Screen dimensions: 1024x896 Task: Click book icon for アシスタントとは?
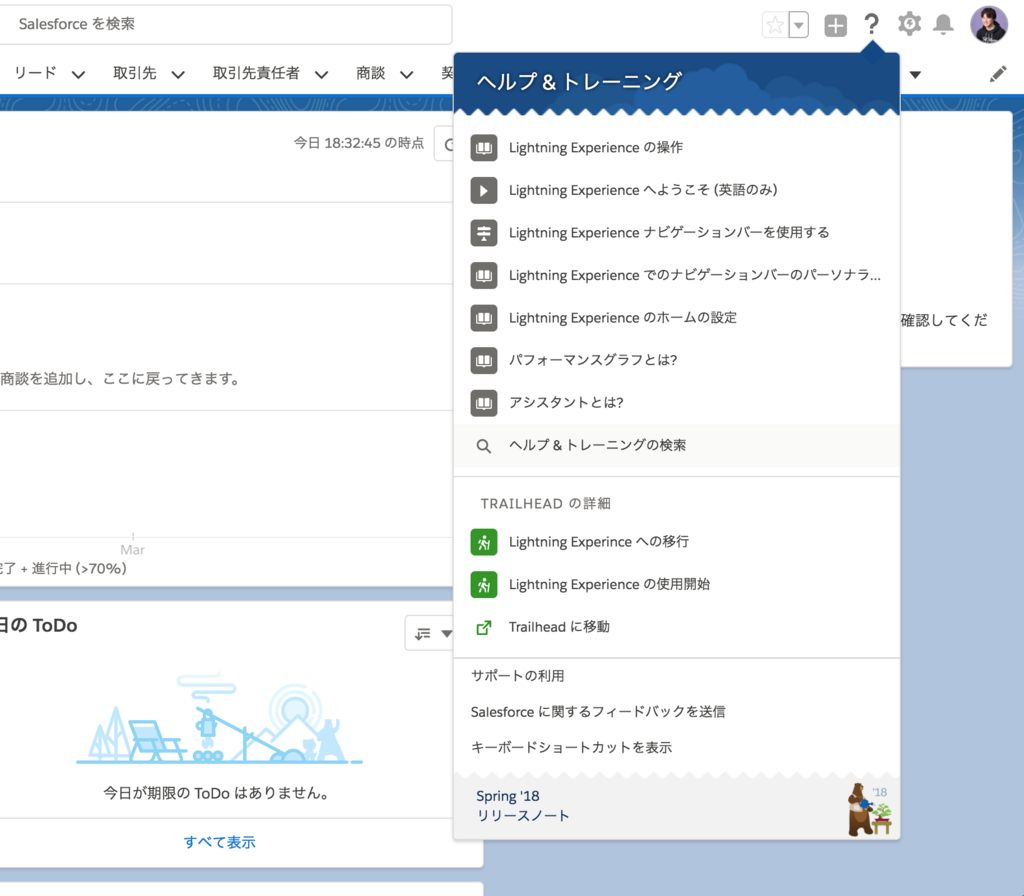[x=484, y=402]
